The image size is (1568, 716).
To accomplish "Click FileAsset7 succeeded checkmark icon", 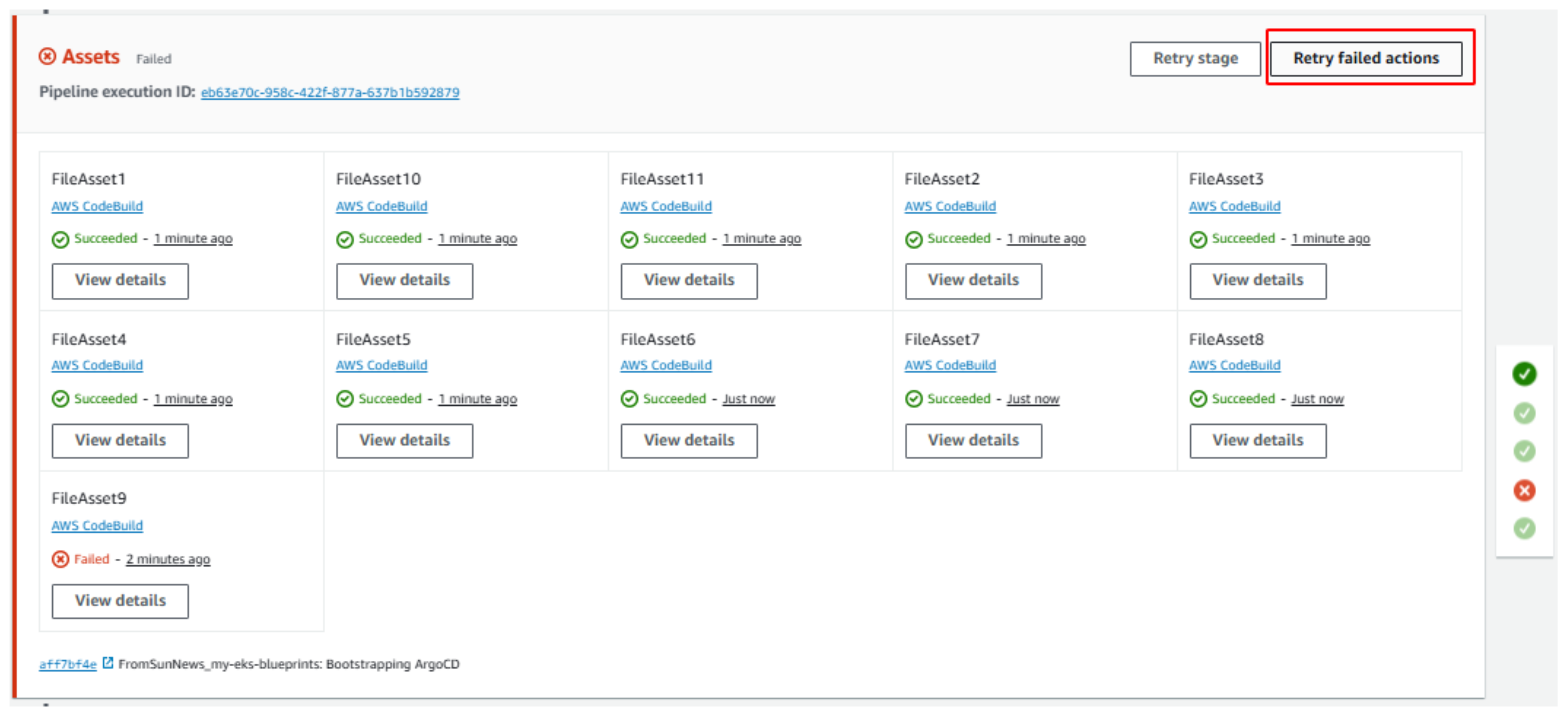I will coord(914,399).
